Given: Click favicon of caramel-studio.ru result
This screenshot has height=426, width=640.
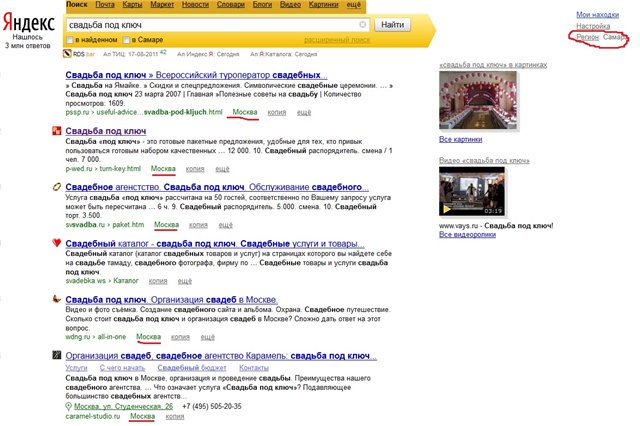Looking at the screenshot, I should (57, 355).
